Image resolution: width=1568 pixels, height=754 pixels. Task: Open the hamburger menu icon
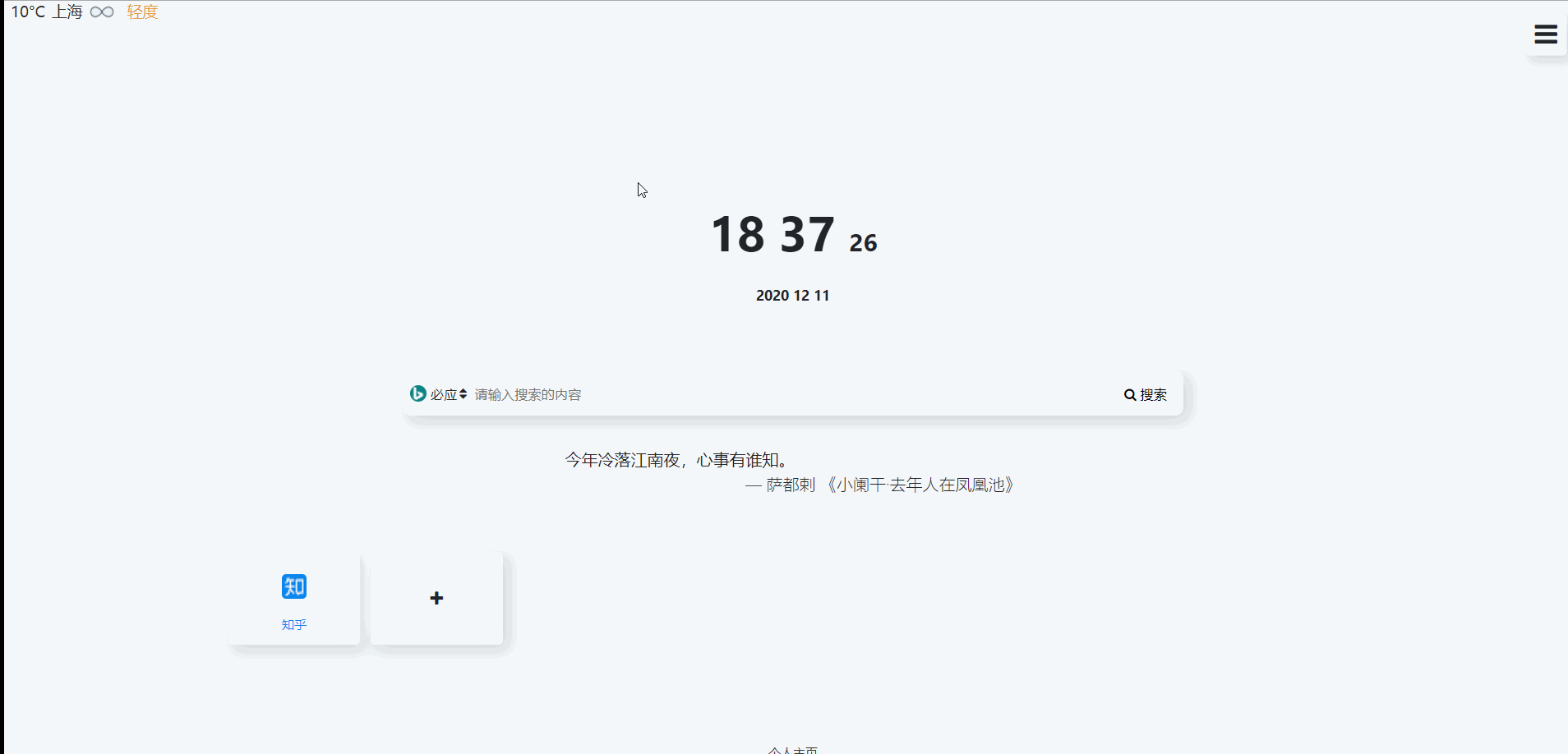pyautogui.click(x=1546, y=34)
